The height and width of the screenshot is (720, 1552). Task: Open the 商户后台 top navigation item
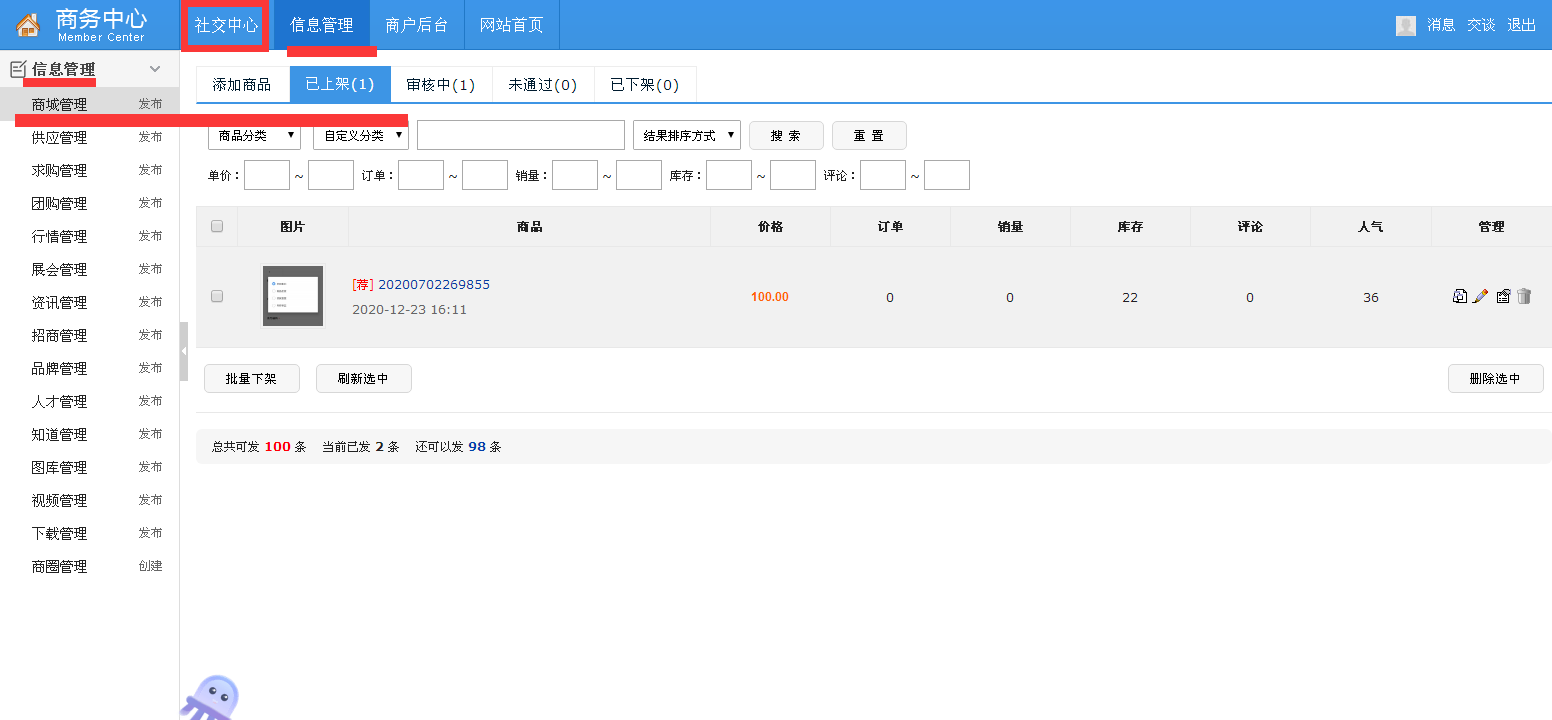click(x=417, y=25)
